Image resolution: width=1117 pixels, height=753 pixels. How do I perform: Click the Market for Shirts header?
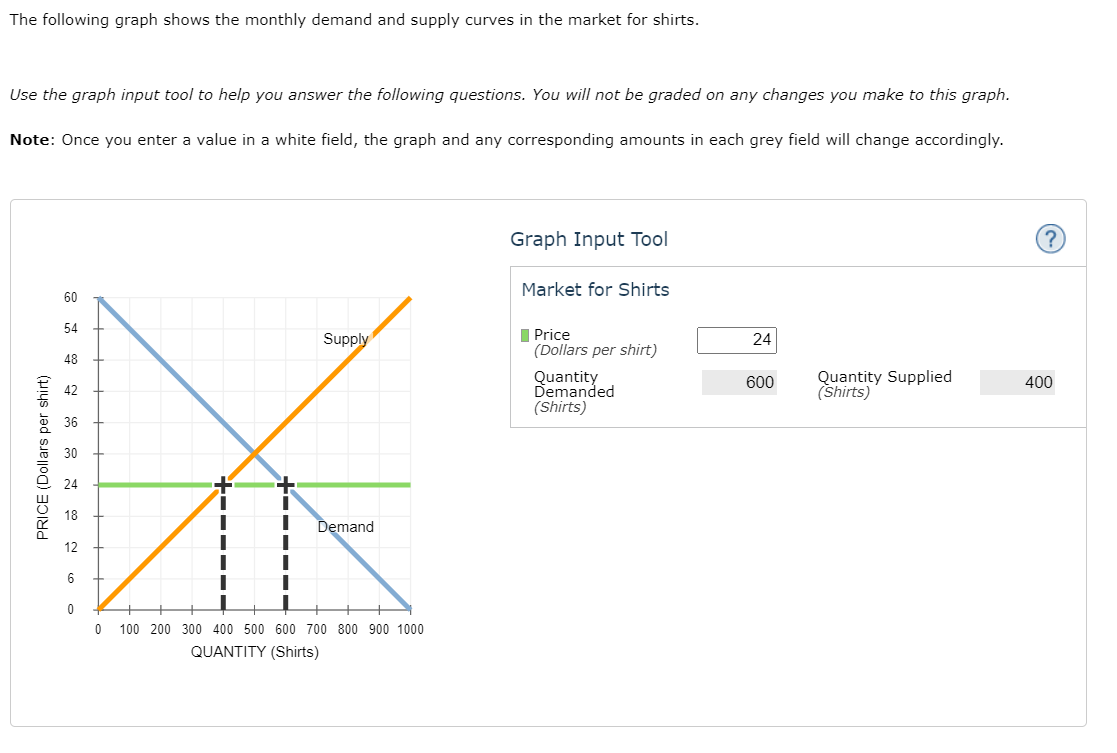(x=595, y=289)
